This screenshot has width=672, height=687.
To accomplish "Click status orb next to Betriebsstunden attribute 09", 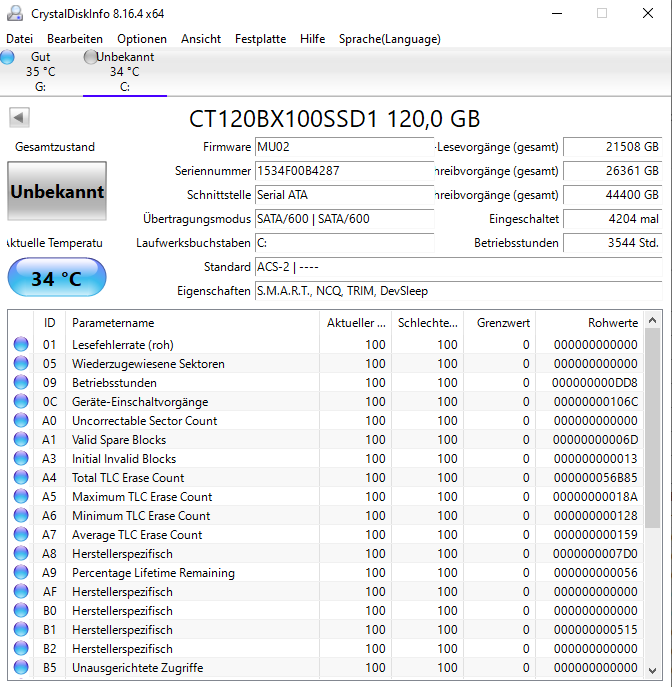I will [x=21, y=382].
